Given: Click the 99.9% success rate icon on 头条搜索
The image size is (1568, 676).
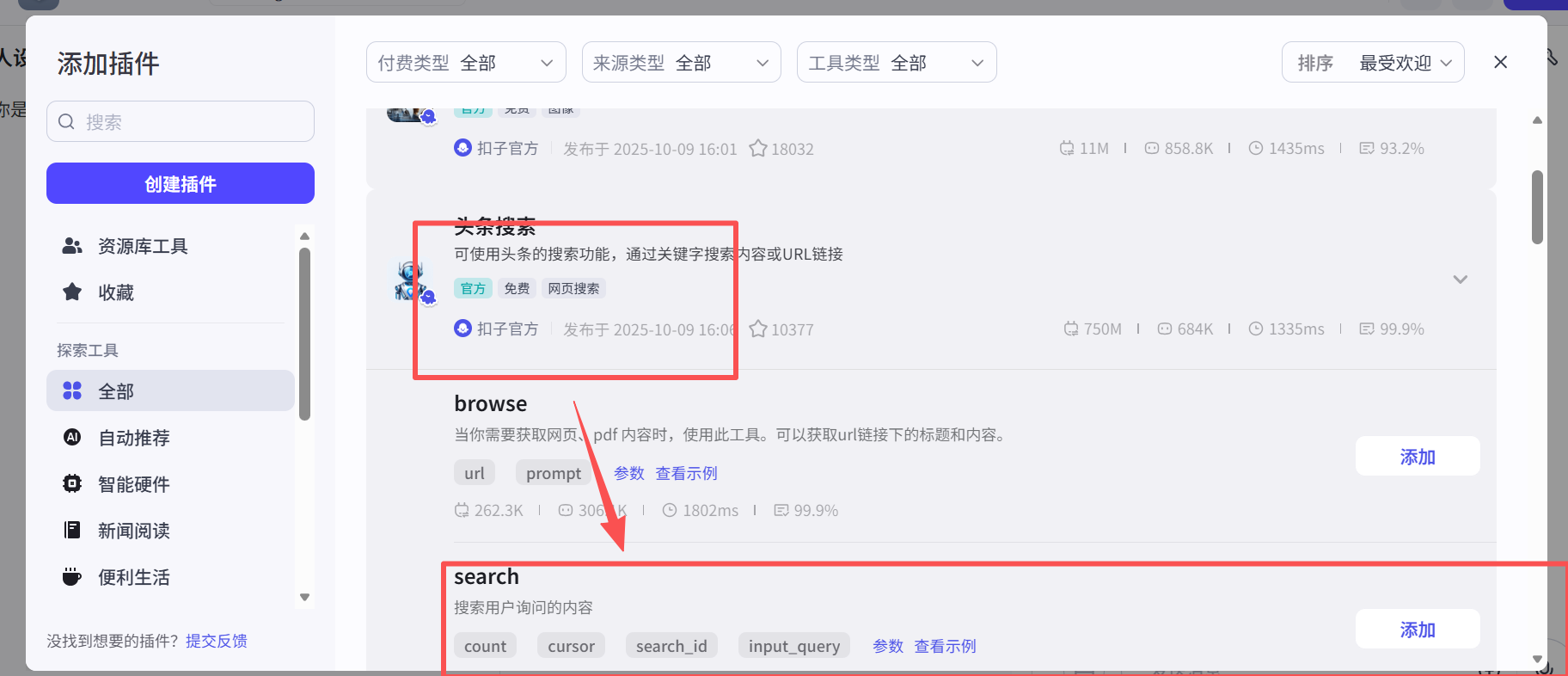Looking at the screenshot, I should click(x=1367, y=329).
